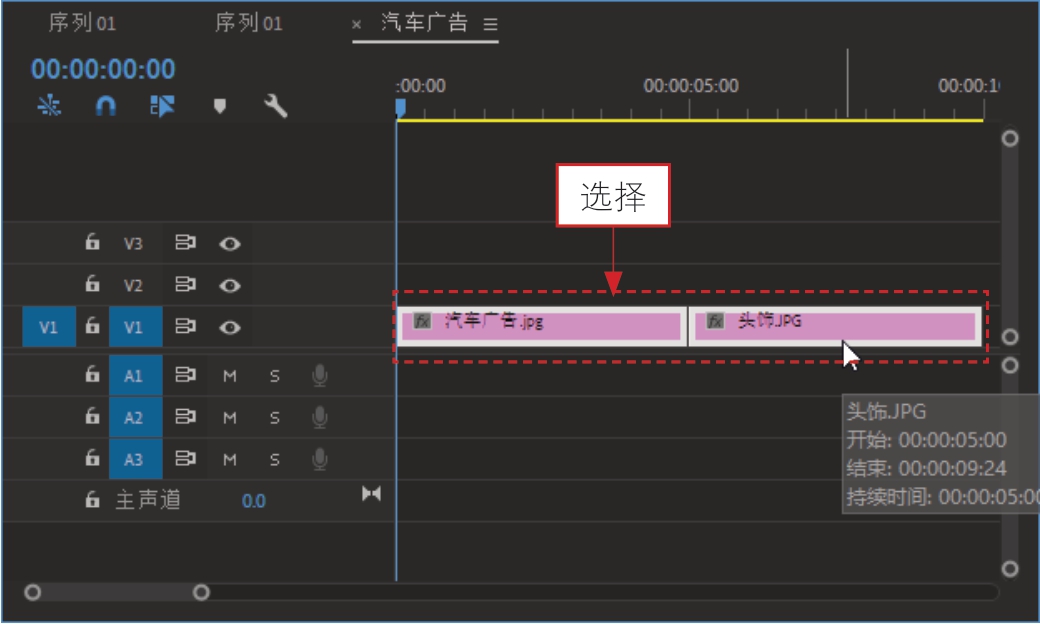Select the 头饰.JPG clip
1040x624 pixels.
pos(835,326)
